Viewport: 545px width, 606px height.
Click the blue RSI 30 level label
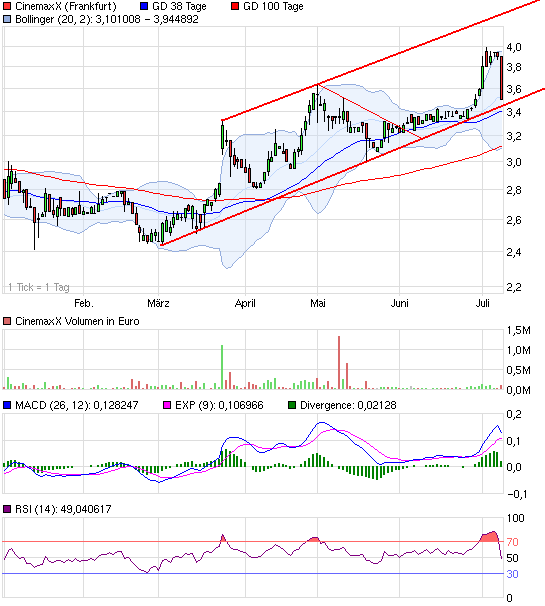pos(513,574)
